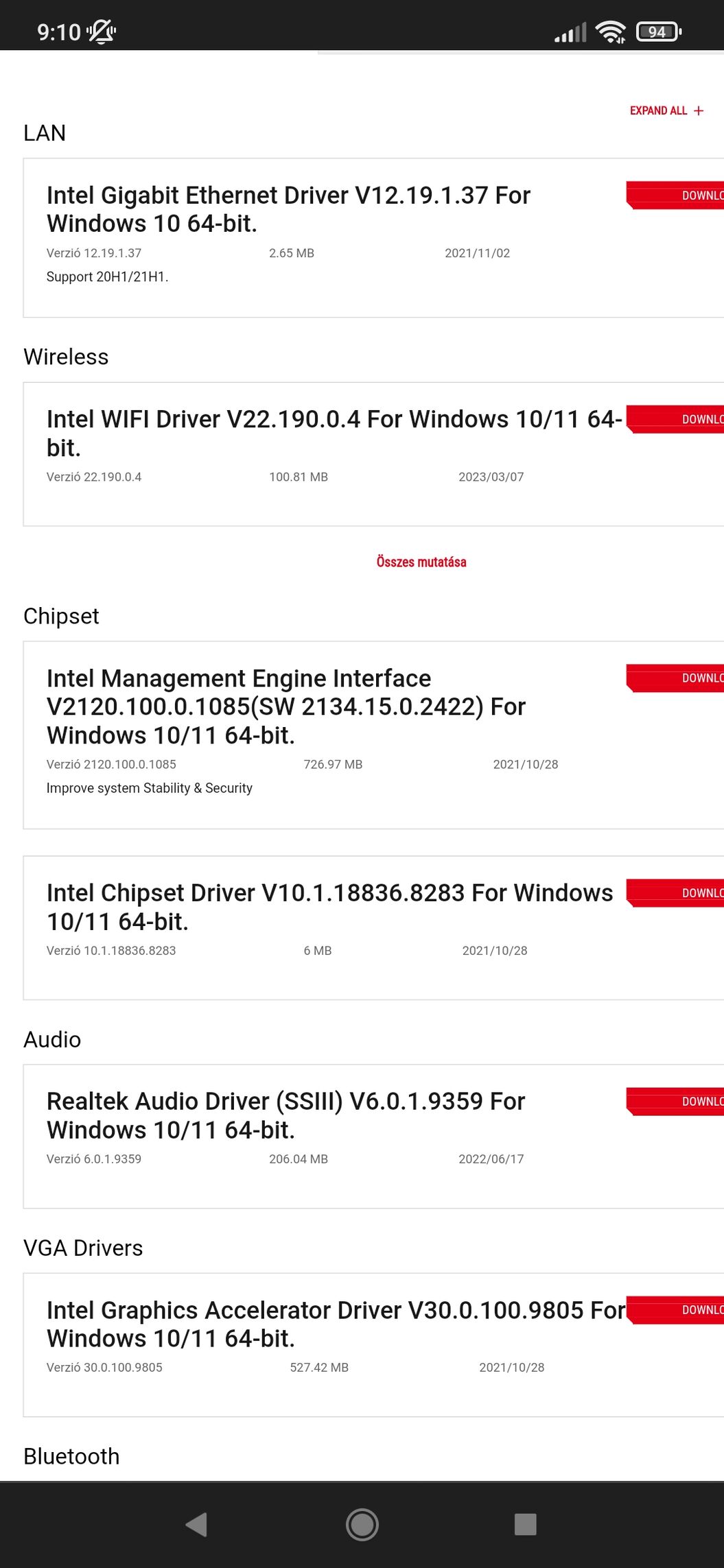Download the Intel Gigabit Ethernet driver
The height and width of the screenshot is (1568, 724).
click(x=676, y=195)
